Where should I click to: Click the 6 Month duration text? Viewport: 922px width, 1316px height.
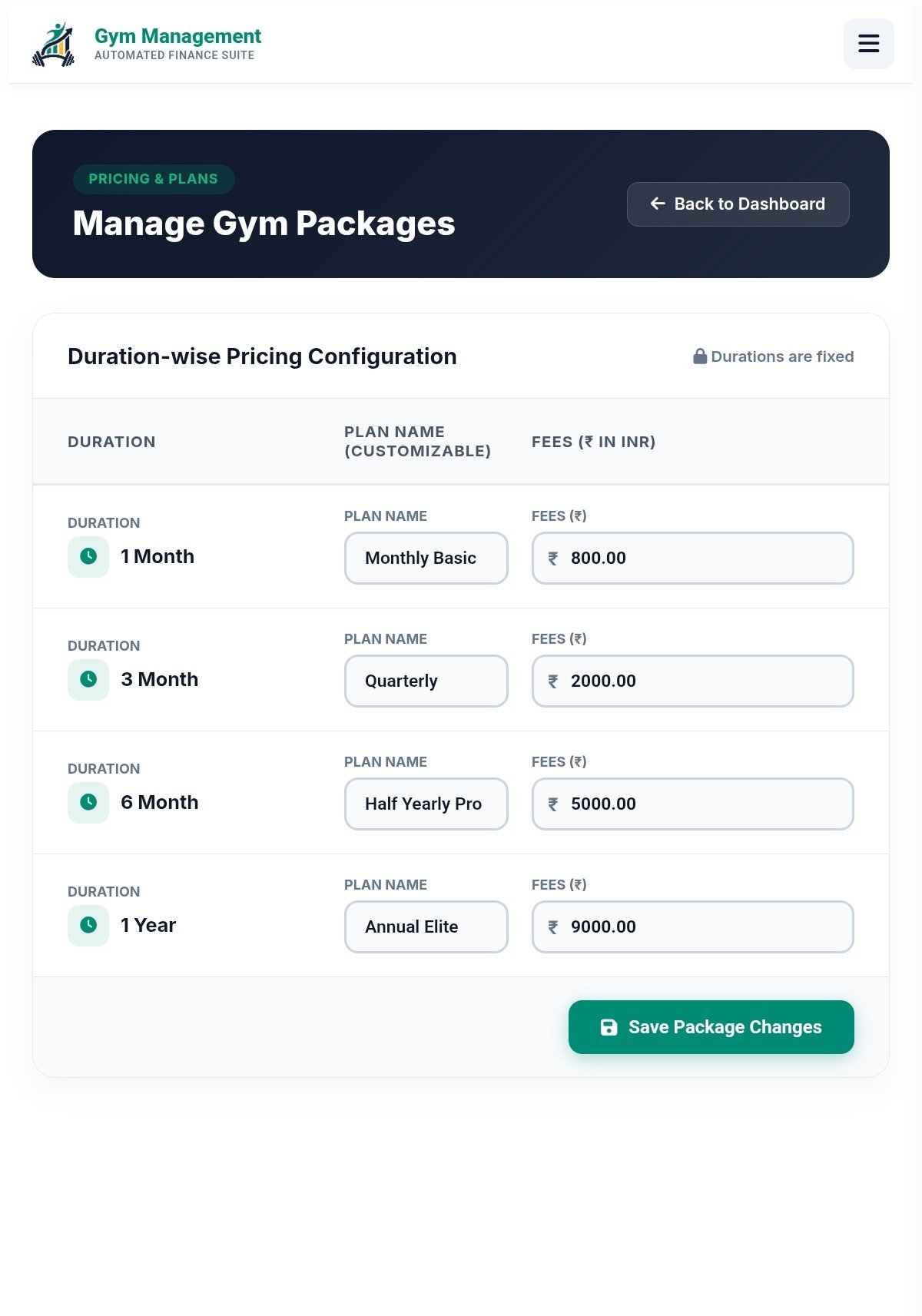pyautogui.click(x=160, y=802)
